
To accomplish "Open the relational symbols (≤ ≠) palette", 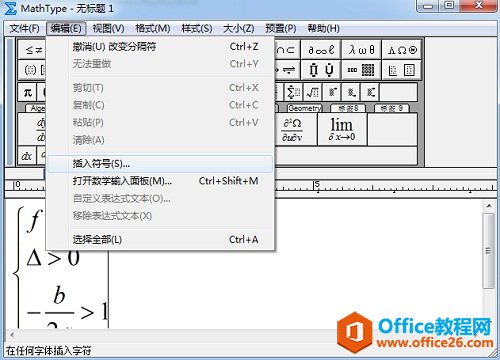I will click(32, 50).
